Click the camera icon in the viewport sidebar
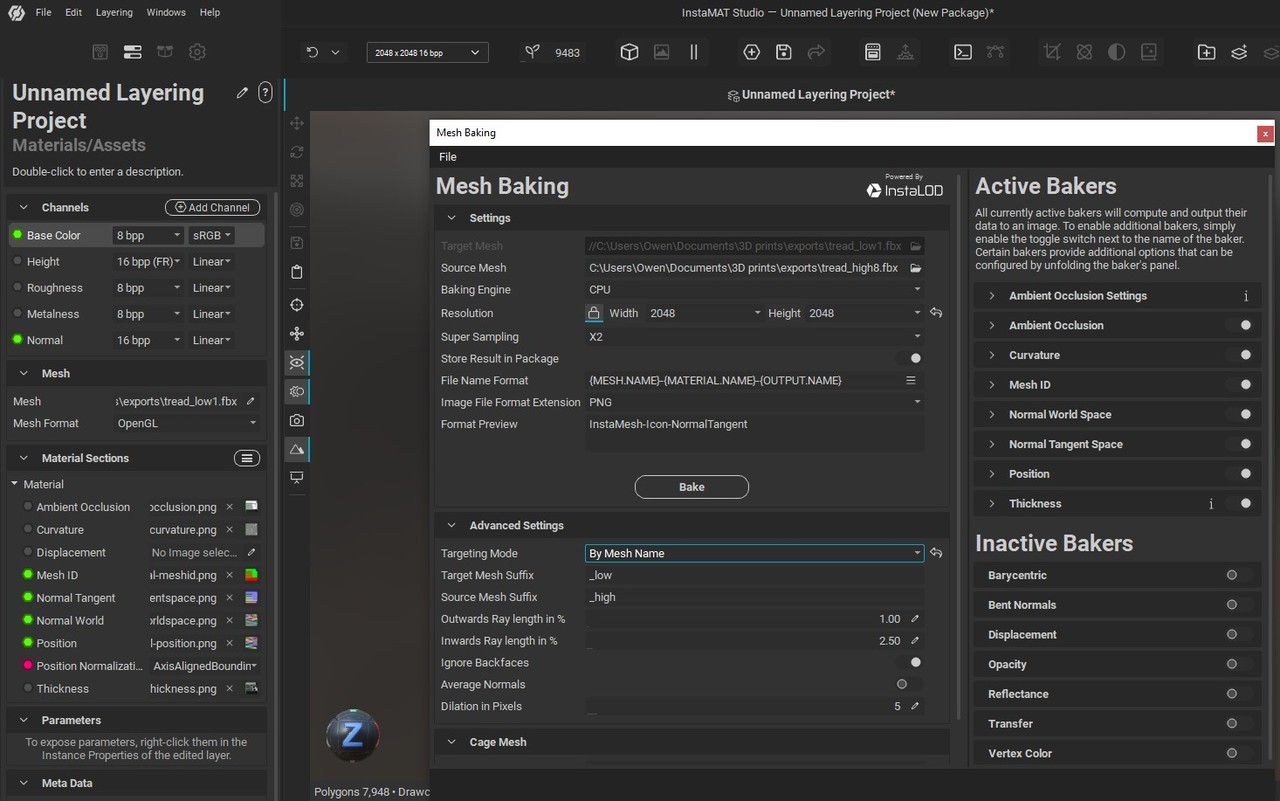Viewport: 1280px width, 801px height. [x=297, y=421]
